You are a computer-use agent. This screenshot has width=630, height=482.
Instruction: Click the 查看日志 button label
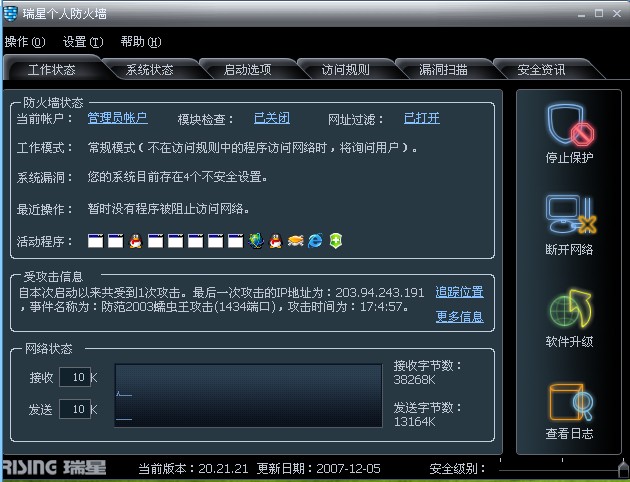[x=570, y=433]
